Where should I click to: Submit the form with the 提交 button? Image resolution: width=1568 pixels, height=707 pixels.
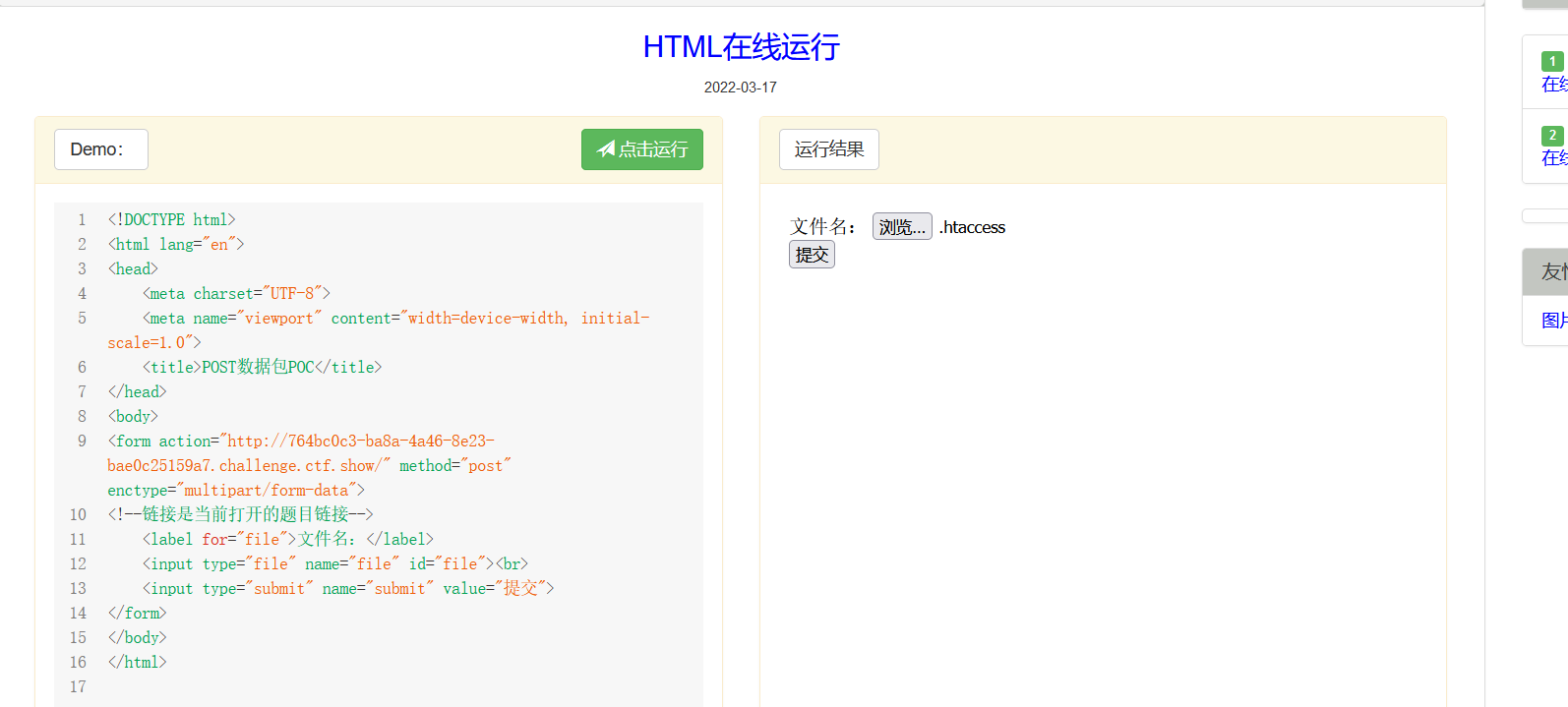812,255
